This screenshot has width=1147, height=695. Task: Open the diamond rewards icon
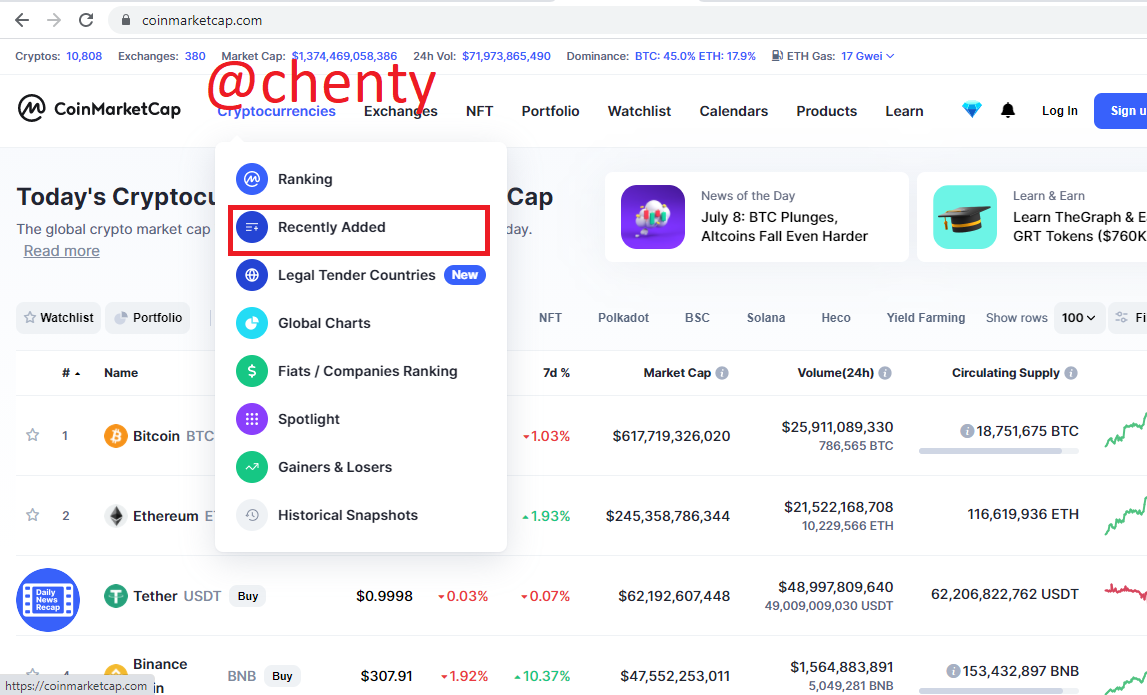click(971, 110)
